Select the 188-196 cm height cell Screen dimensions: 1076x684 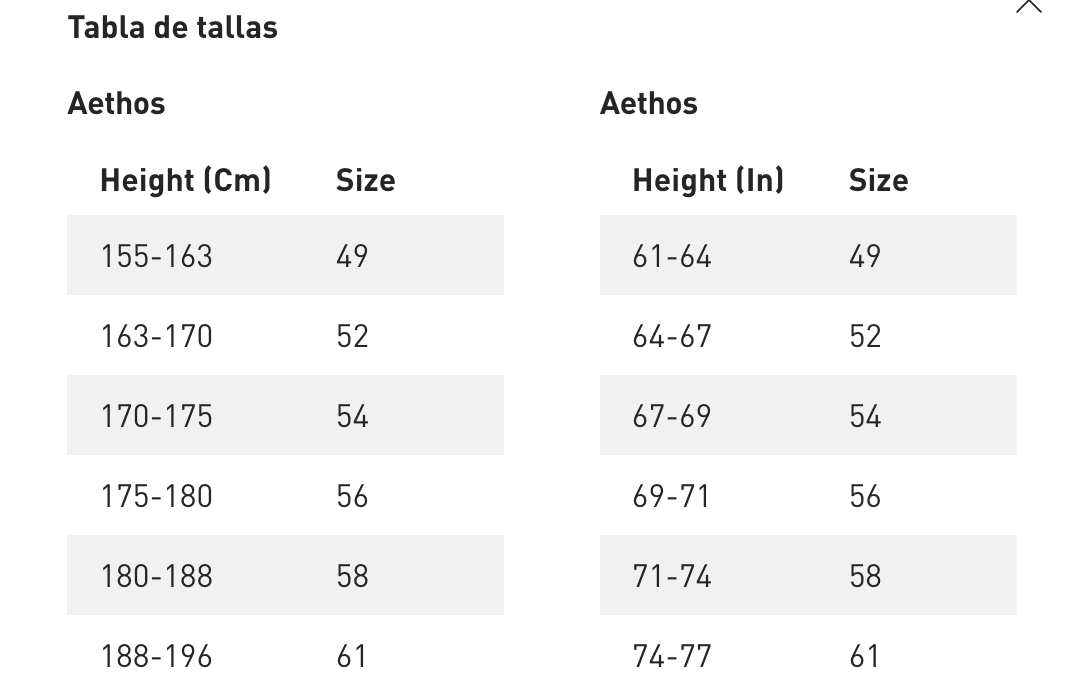[x=156, y=656]
